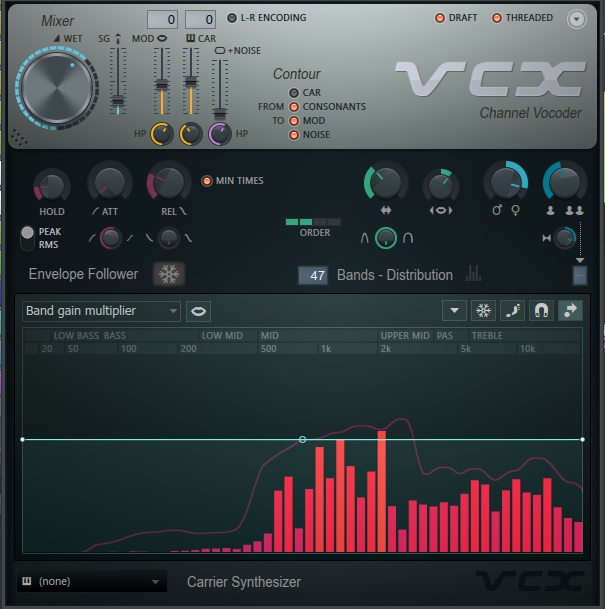Toggle the editor snap magnet button
Screen dimensions: 605x609
pyautogui.click(x=541, y=310)
